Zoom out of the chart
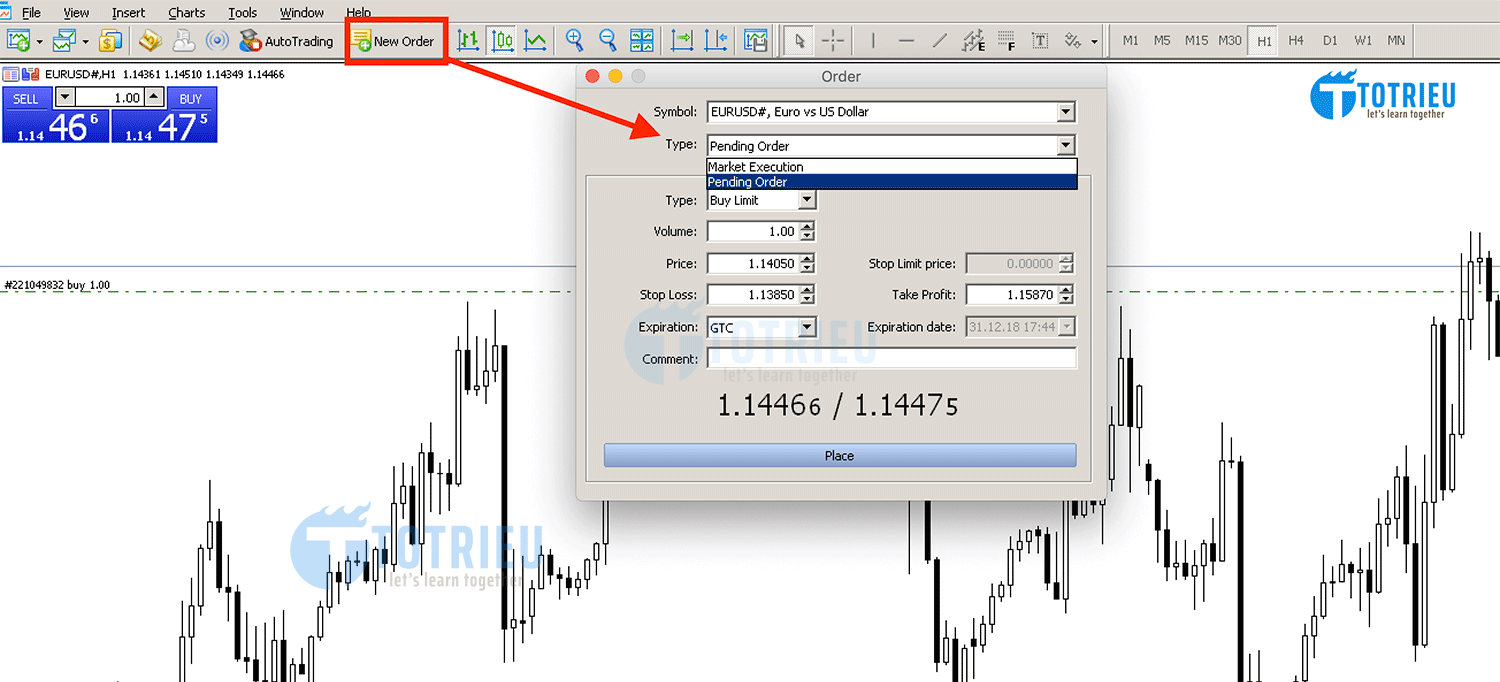 tap(608, 40)
